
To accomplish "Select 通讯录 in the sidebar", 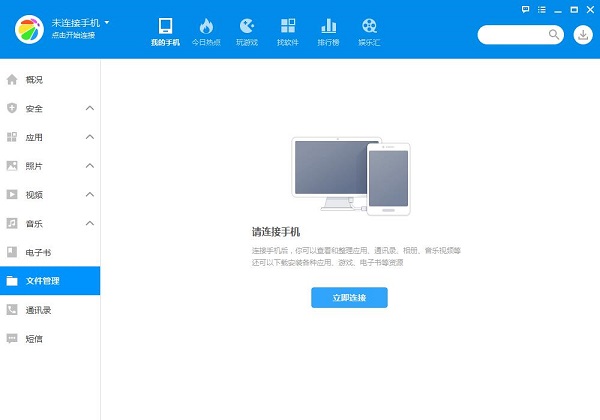I will click(38, 310).
